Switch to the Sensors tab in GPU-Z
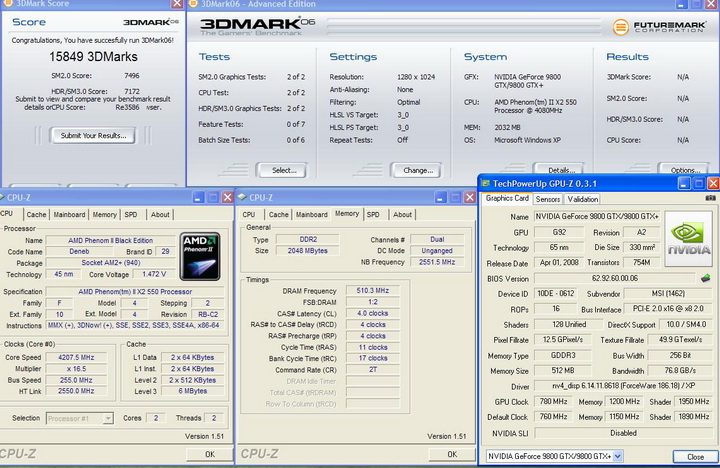Screen dimensions: 720x468 click(548, 199)
